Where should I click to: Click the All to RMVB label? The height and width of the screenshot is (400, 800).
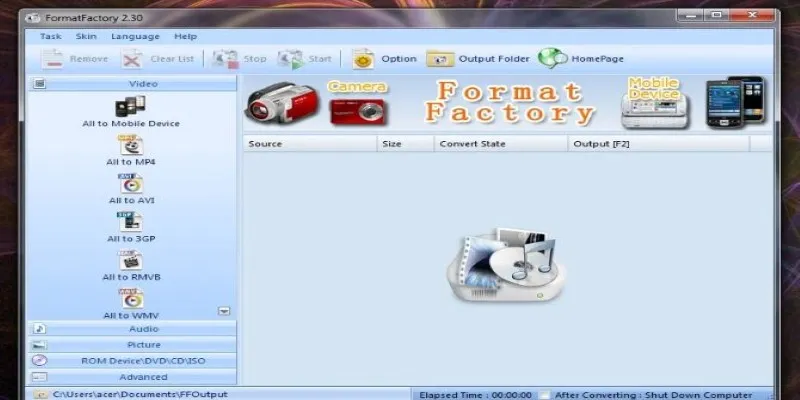click(x=131, y=277)
